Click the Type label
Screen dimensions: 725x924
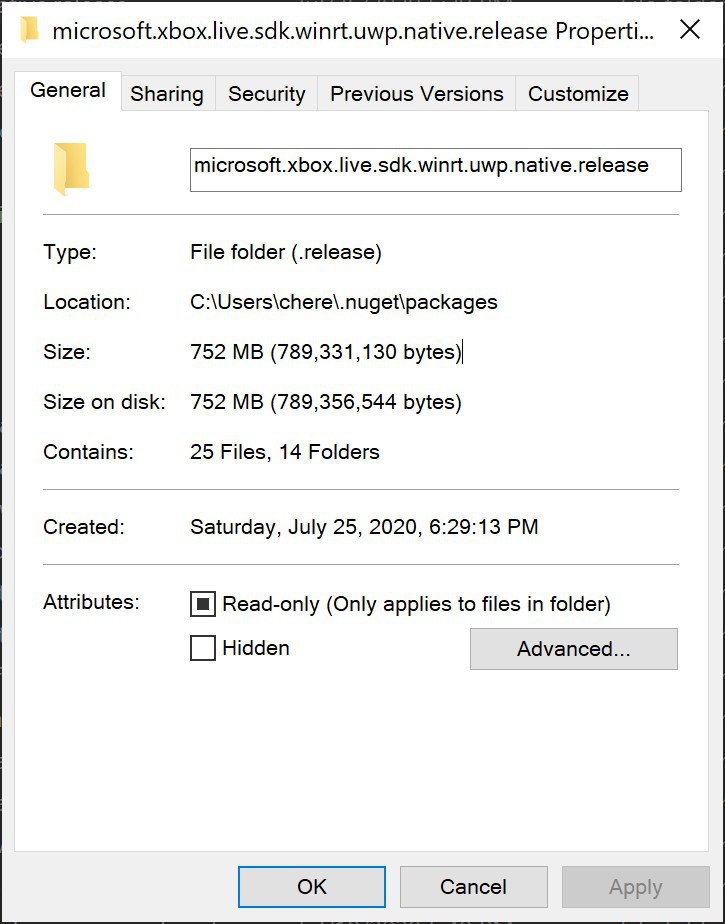[x=70, y=252]
